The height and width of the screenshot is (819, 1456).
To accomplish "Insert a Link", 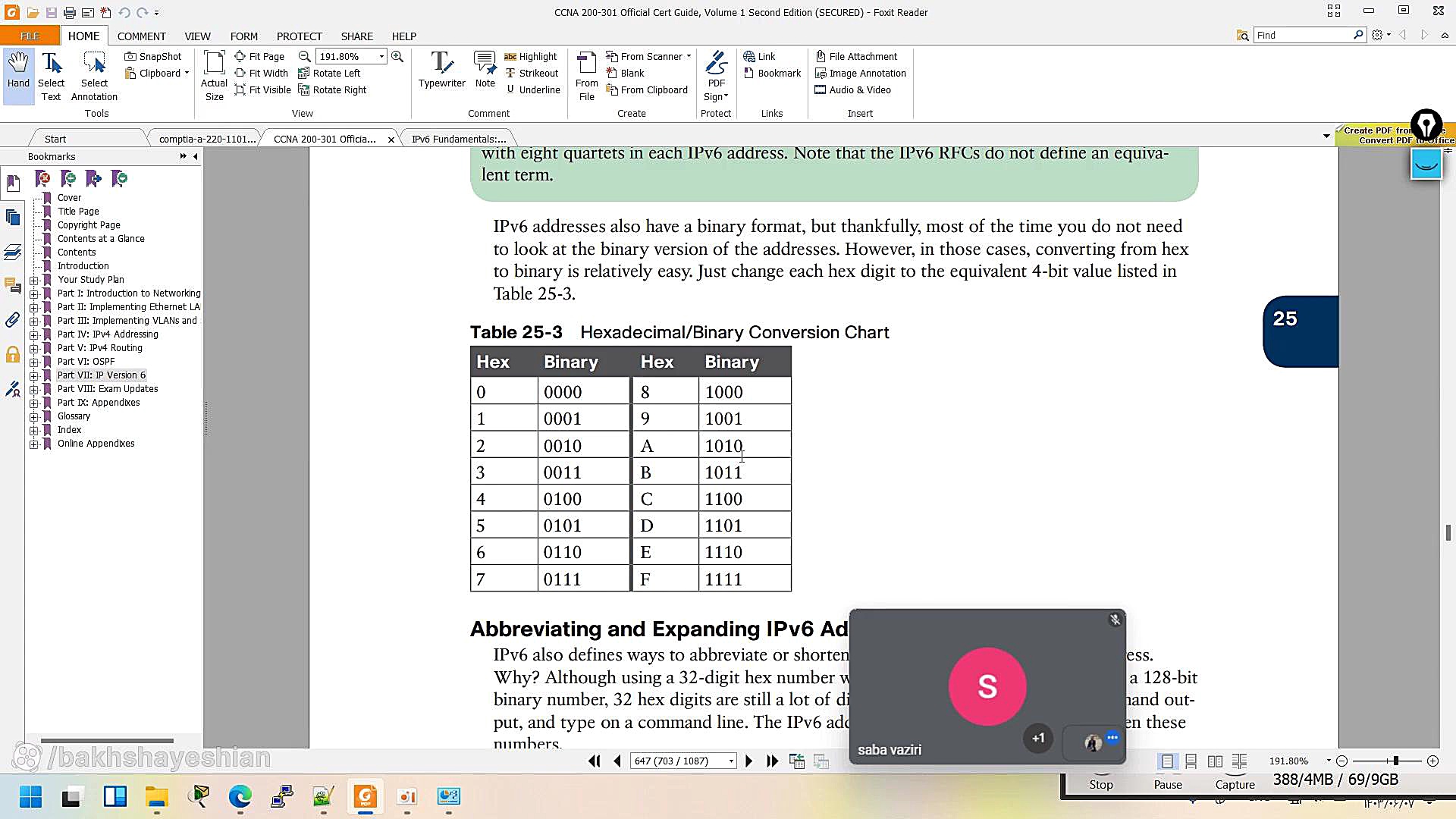I will [759, 56].
